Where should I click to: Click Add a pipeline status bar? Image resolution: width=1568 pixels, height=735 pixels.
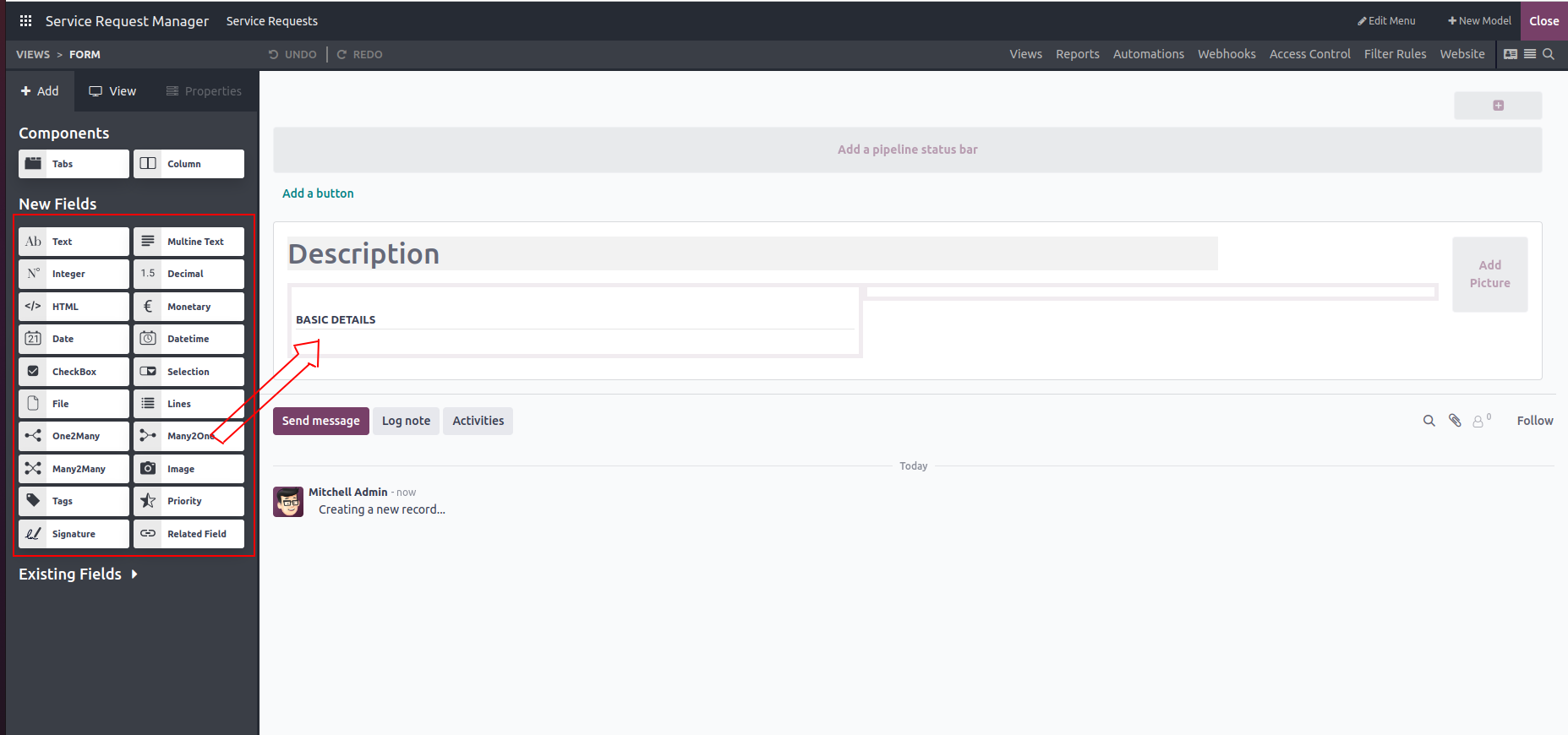coord(907,150)
